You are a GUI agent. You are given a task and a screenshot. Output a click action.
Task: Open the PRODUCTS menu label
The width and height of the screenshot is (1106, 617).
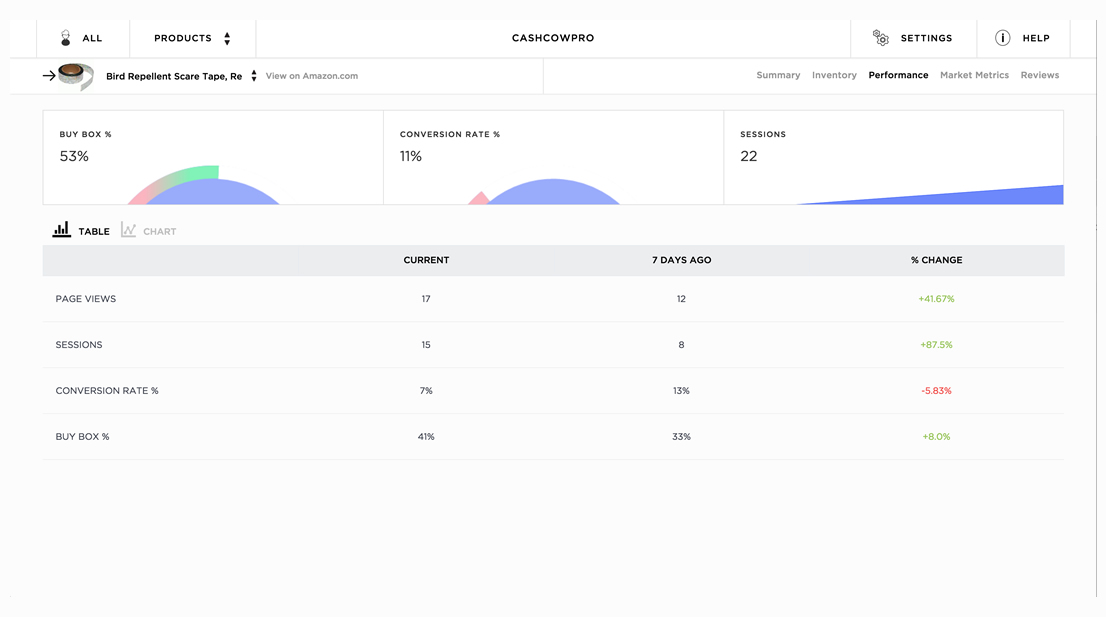point(183,38)
